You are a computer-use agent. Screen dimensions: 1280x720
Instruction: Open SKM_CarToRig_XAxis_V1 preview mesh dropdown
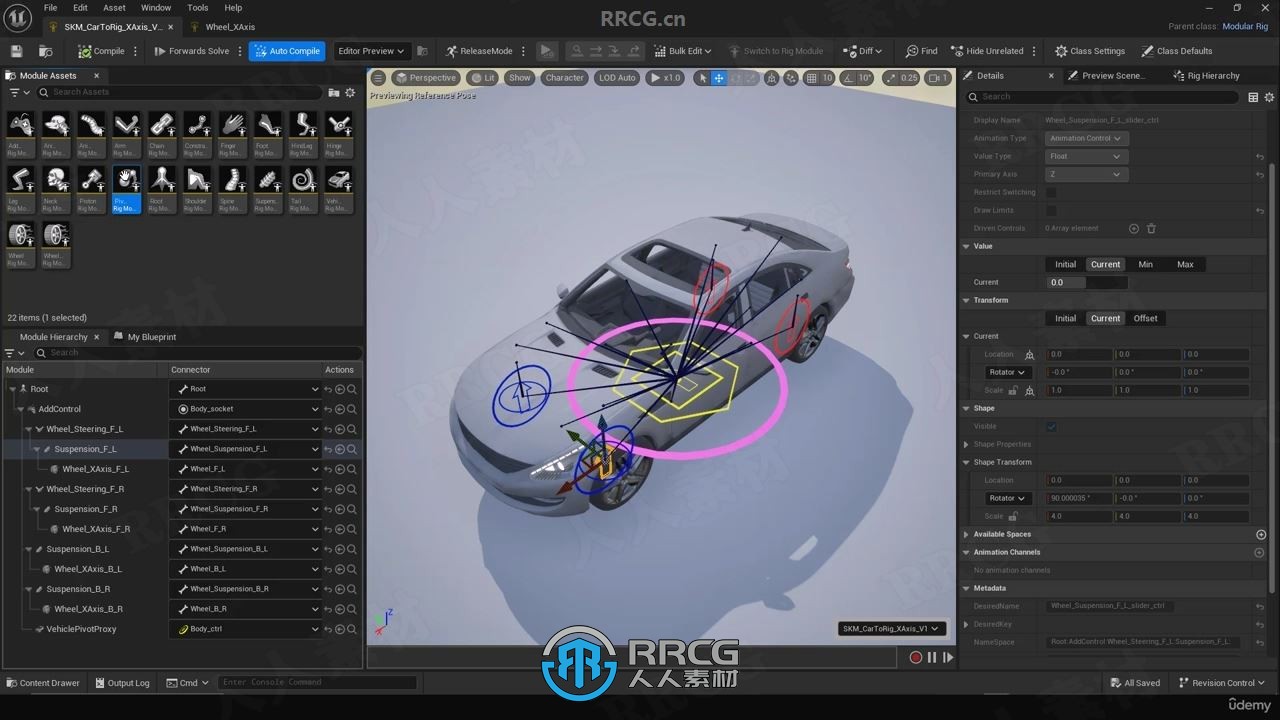892,629
